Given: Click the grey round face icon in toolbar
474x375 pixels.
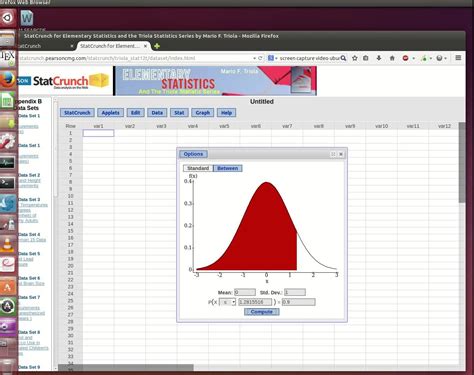Looking at the screenshot, I should point(439,58).
